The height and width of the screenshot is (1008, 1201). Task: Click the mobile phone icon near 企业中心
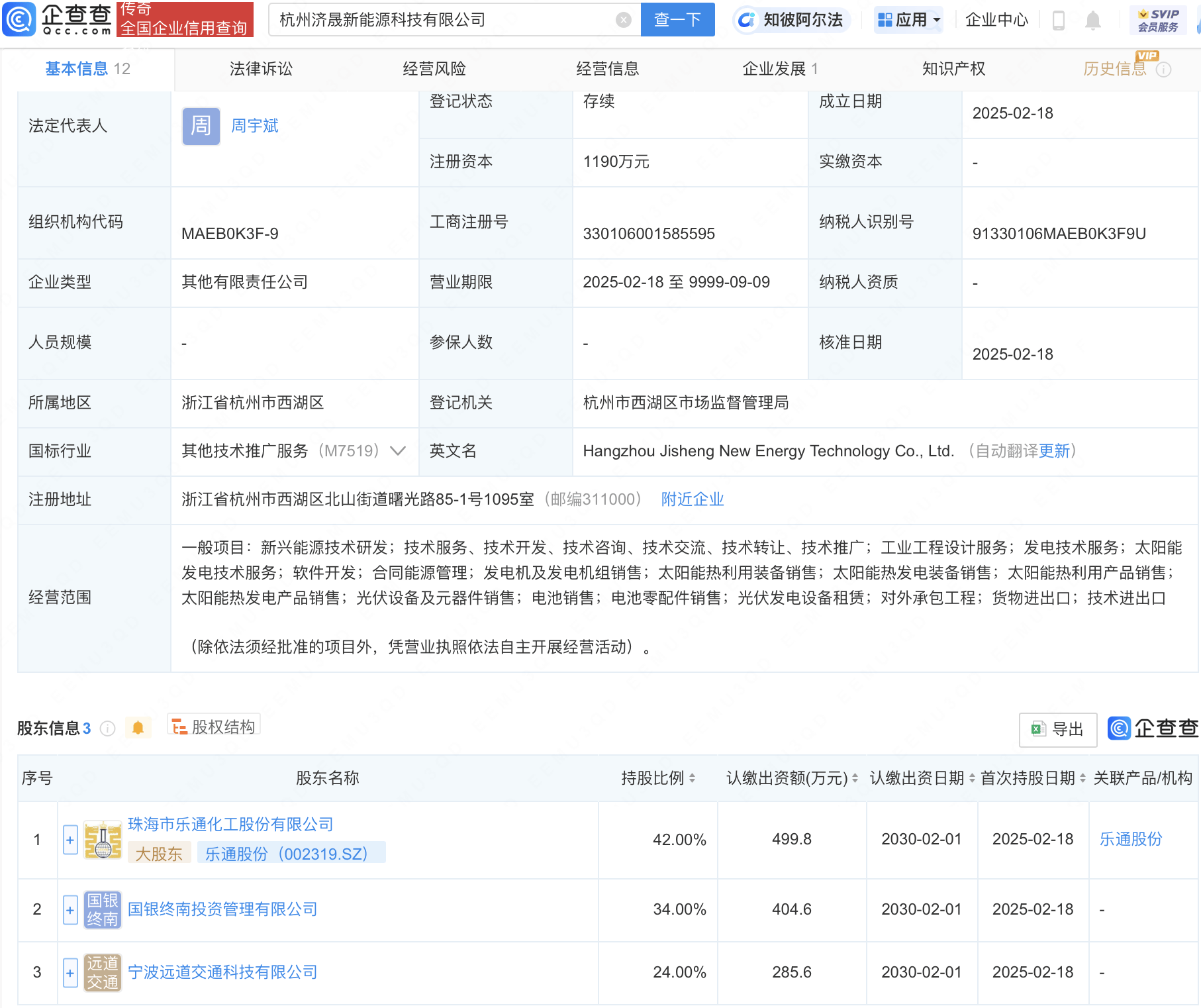click(x=1059, y=20)
